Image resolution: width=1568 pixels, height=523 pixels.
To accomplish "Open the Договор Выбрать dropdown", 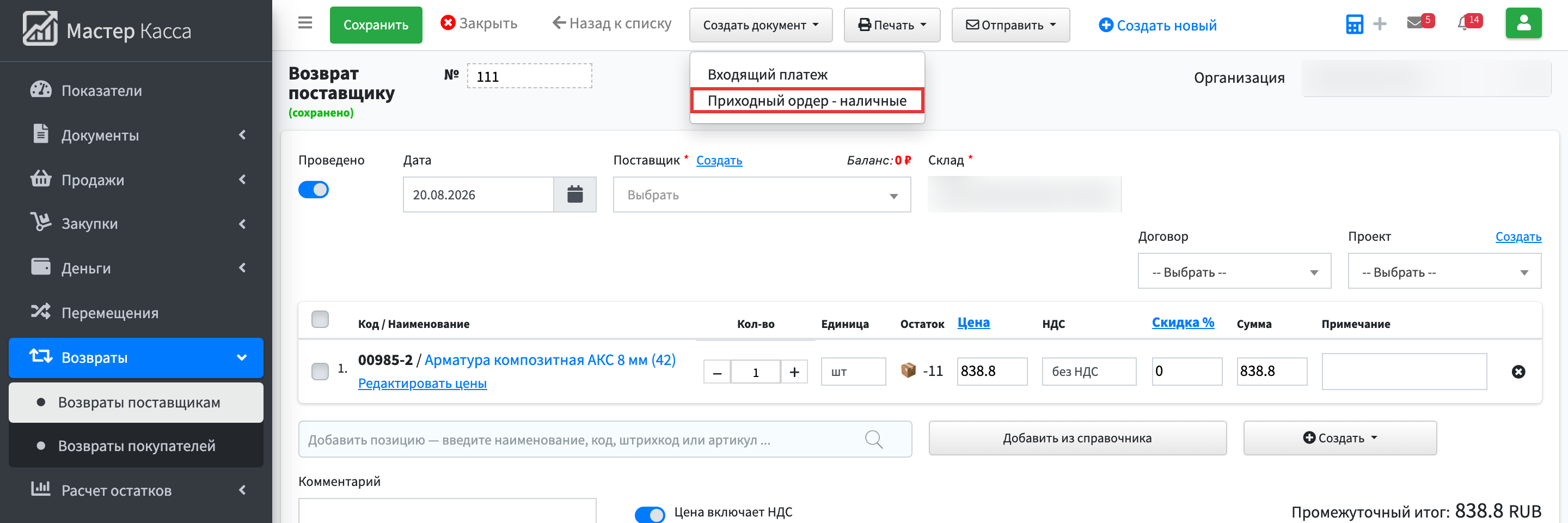I will [x=1234, y=271].
